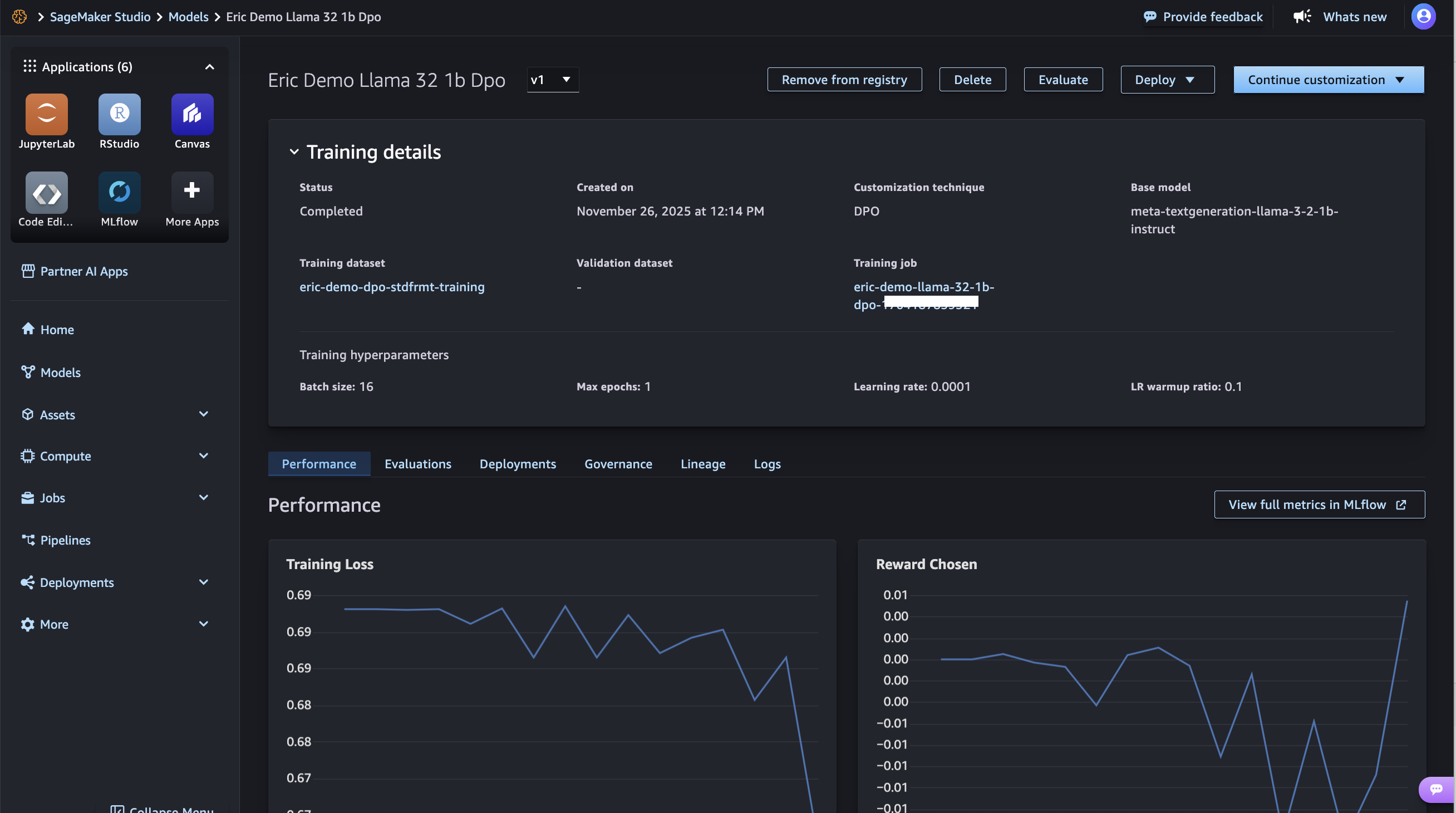Click Models in the breadcrumb
The height and width of the screenshot is (813, 1456).
click(x=188, y=17)
